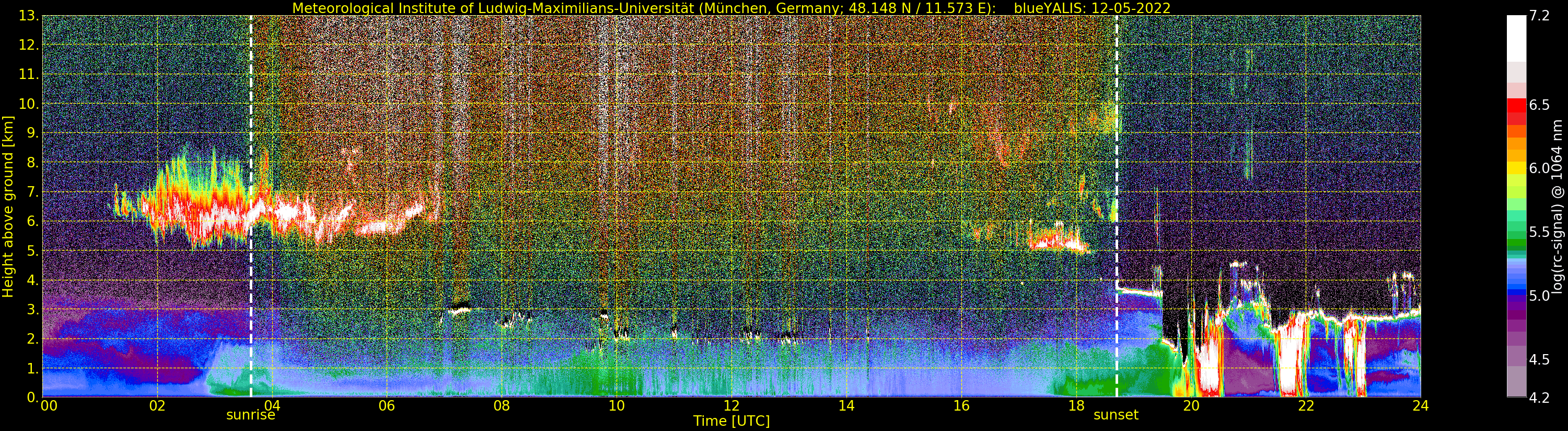
Task: Click the '08' time tick label
Action: point(502,405)
